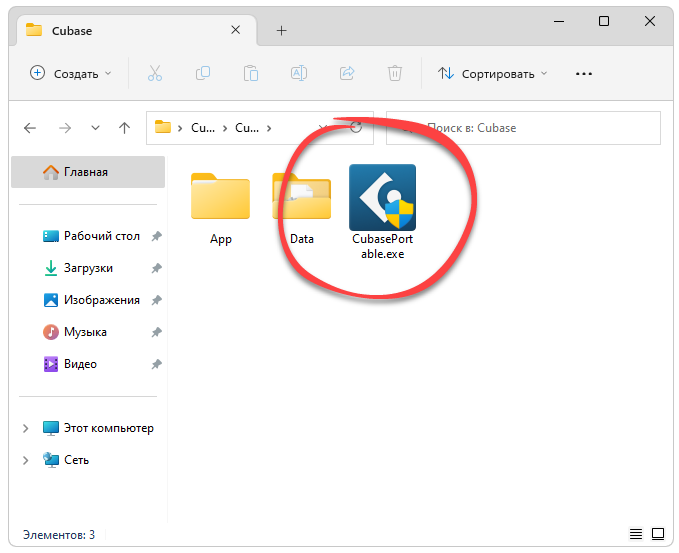This screenshot has width=679, height=553.
Task: Select Сеть in the sidebar
Action: tap(66, 459)
